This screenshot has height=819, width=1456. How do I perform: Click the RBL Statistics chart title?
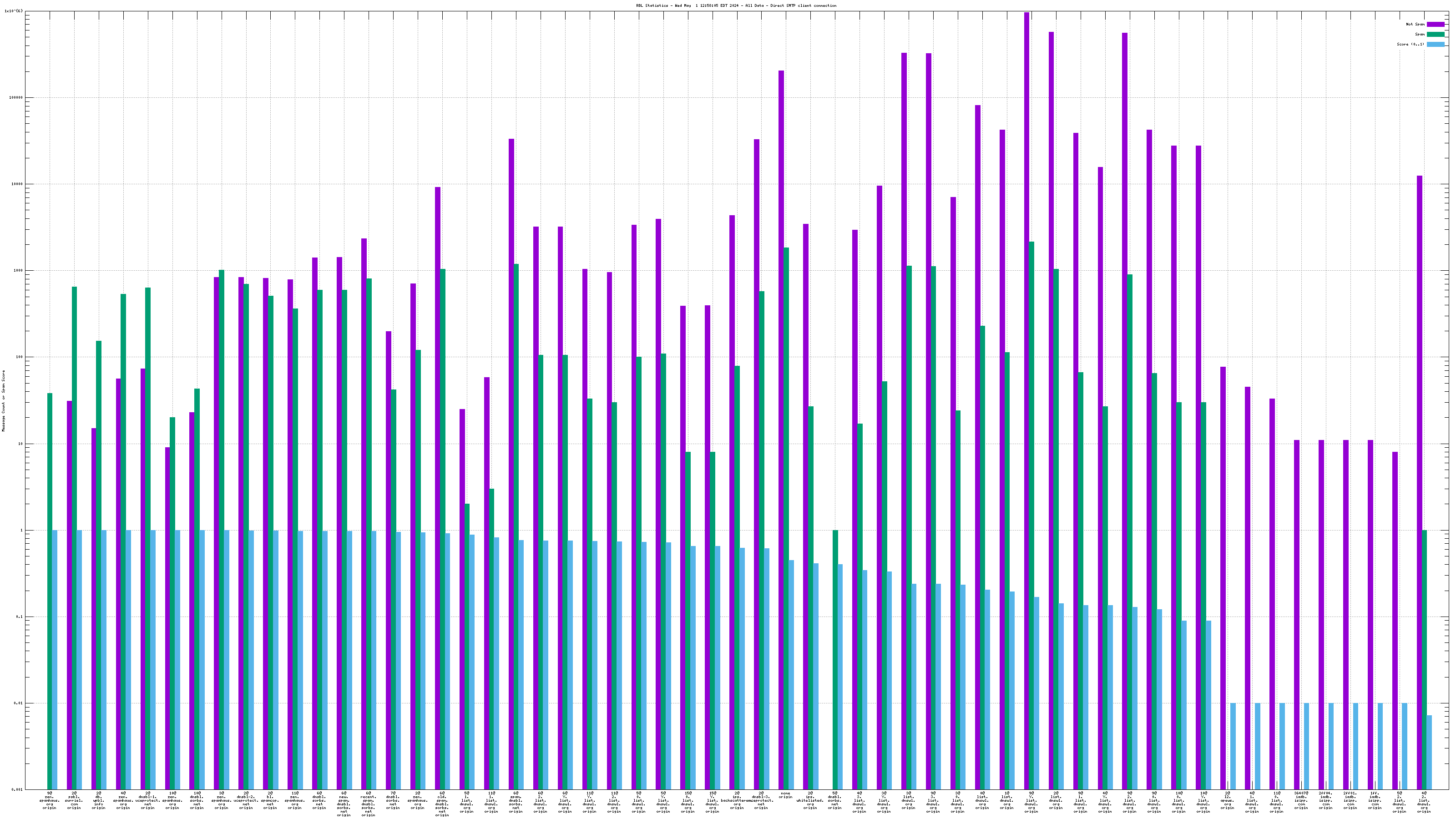[x=736, y=5]
